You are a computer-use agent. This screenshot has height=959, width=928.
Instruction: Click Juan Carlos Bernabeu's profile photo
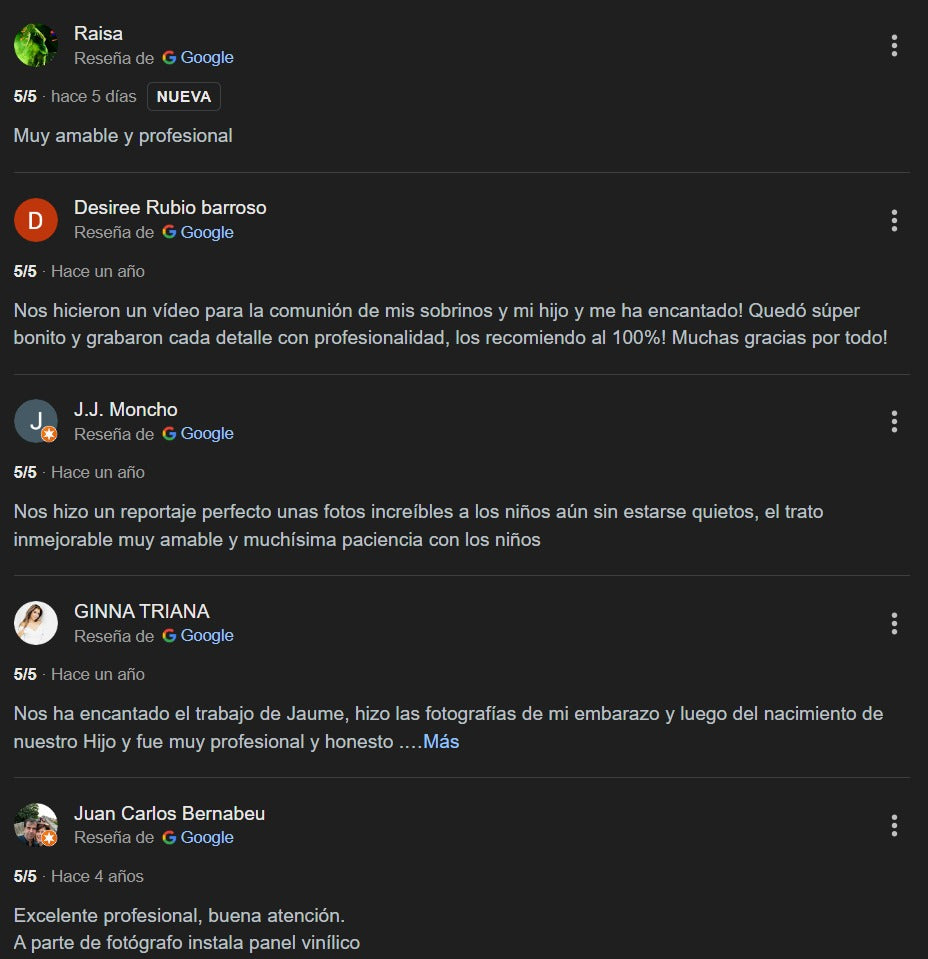click(x=36, y=825)
